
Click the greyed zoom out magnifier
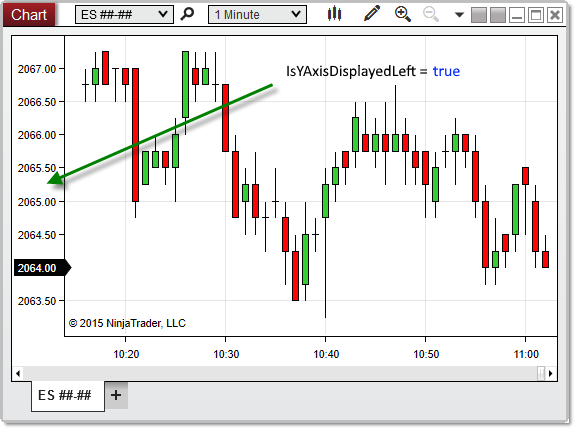click(x=431, y=14)
